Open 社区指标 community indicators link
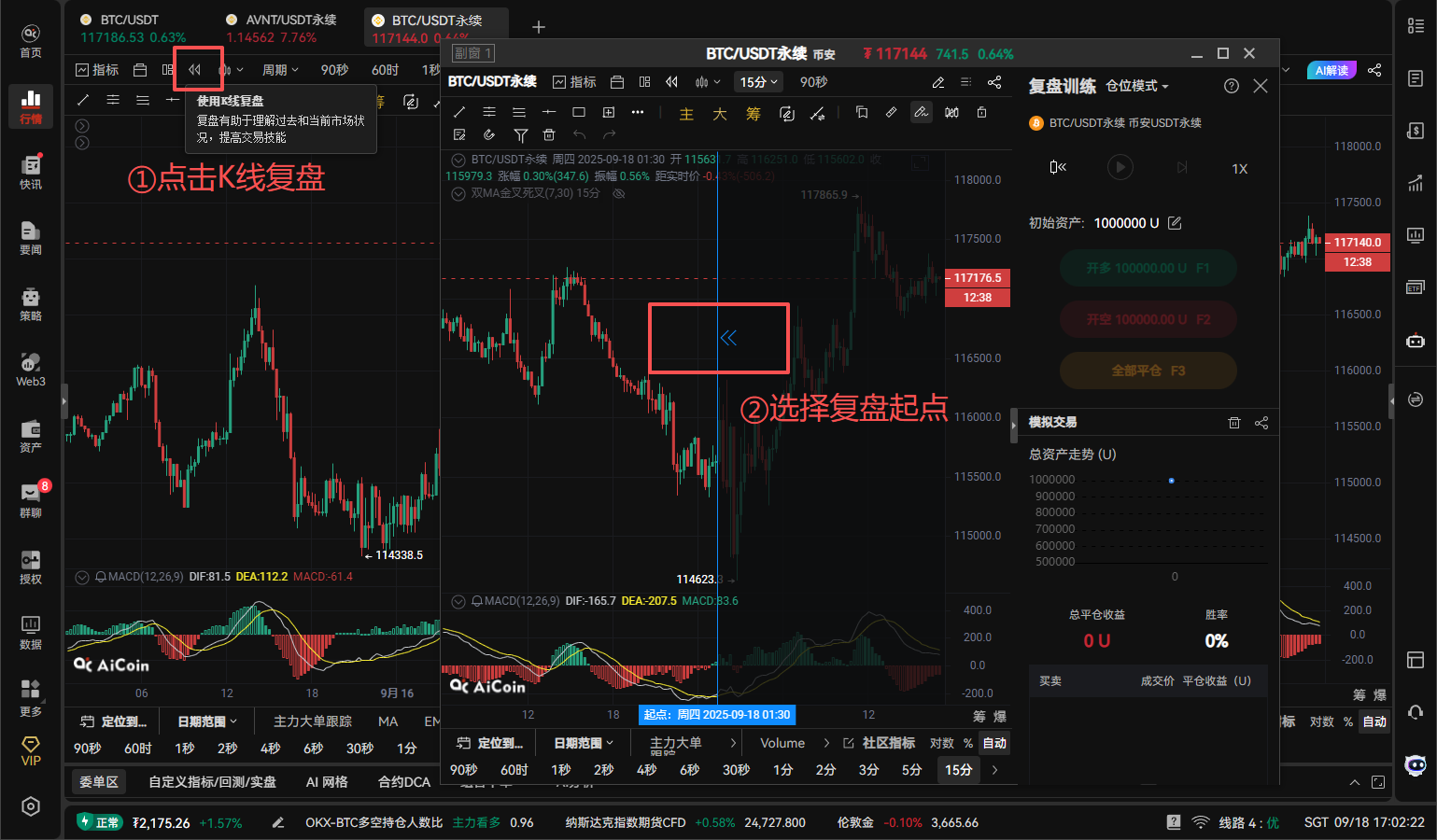1437x840 pixels. (880, 743)
